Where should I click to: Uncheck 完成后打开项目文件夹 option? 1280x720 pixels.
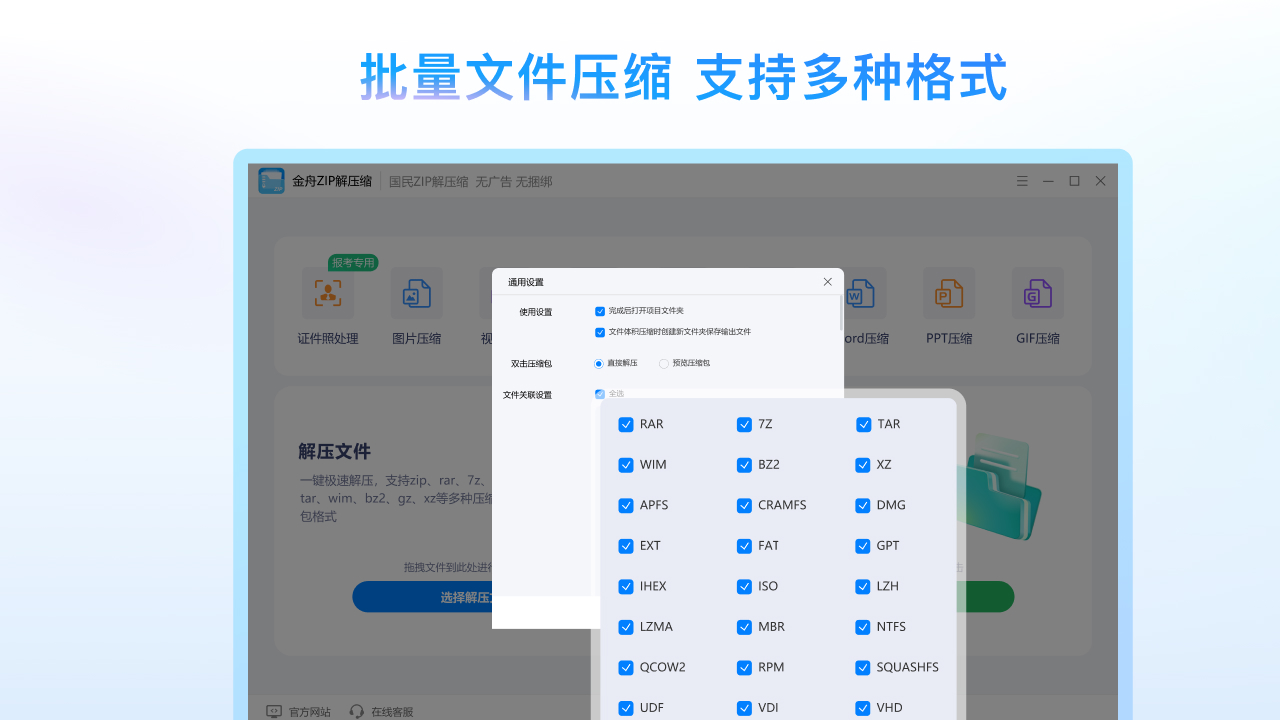(600, 311)
